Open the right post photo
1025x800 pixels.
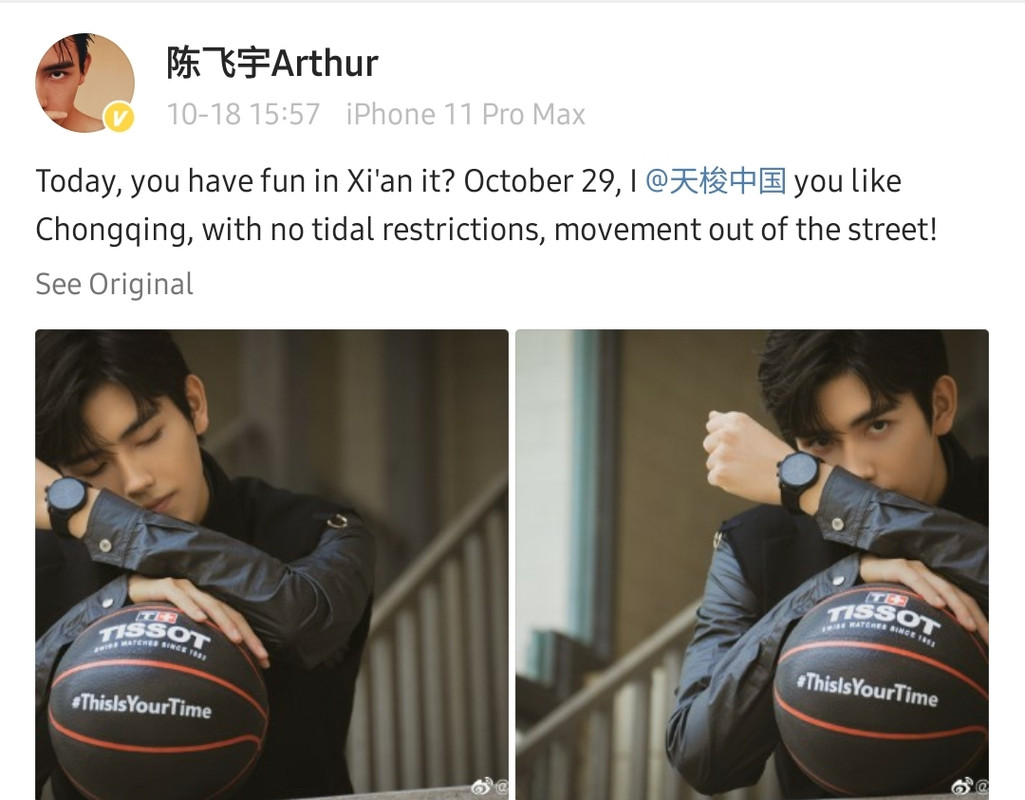(x=752, y=565)
